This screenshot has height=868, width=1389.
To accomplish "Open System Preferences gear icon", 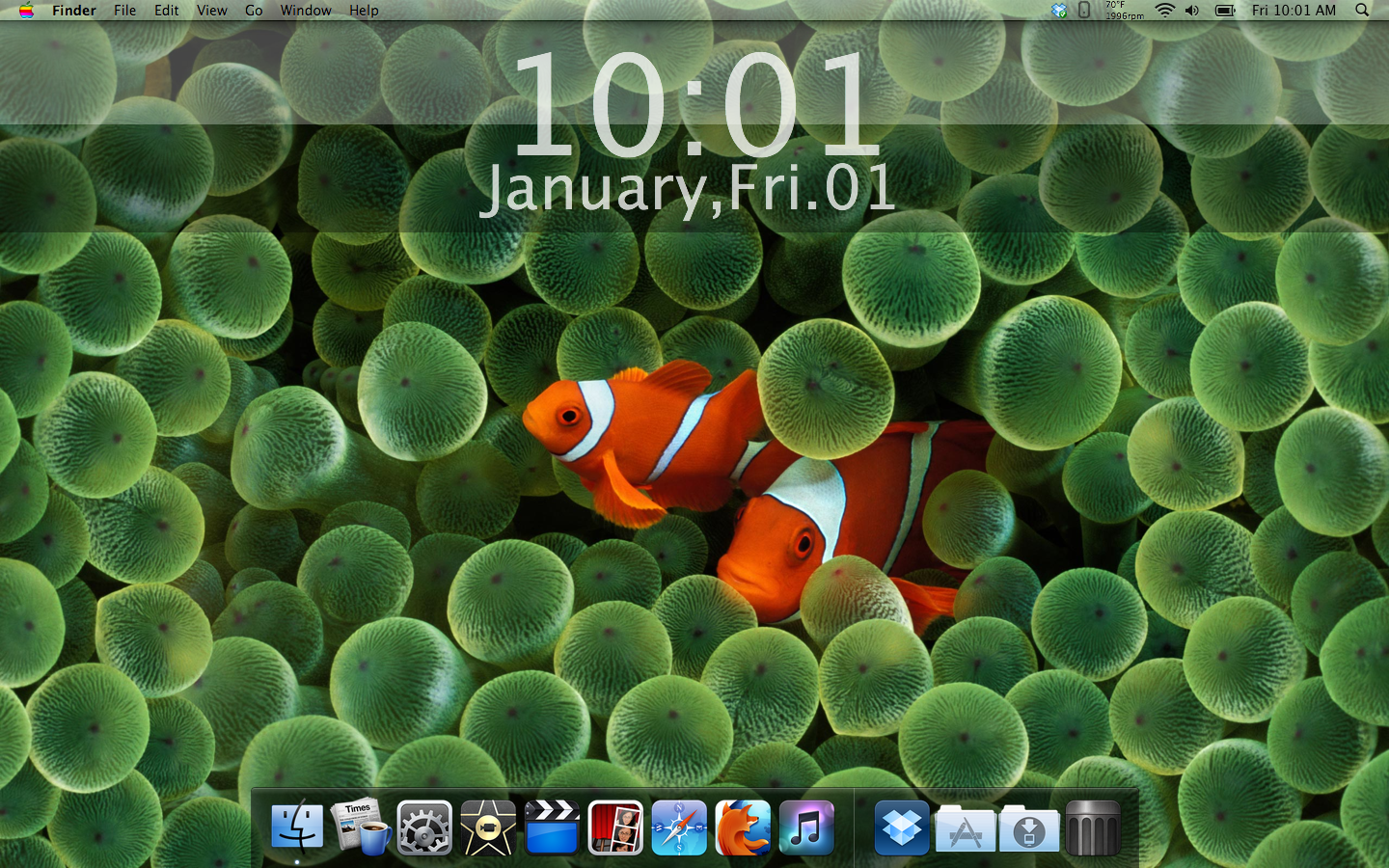I will pos(424,827).
